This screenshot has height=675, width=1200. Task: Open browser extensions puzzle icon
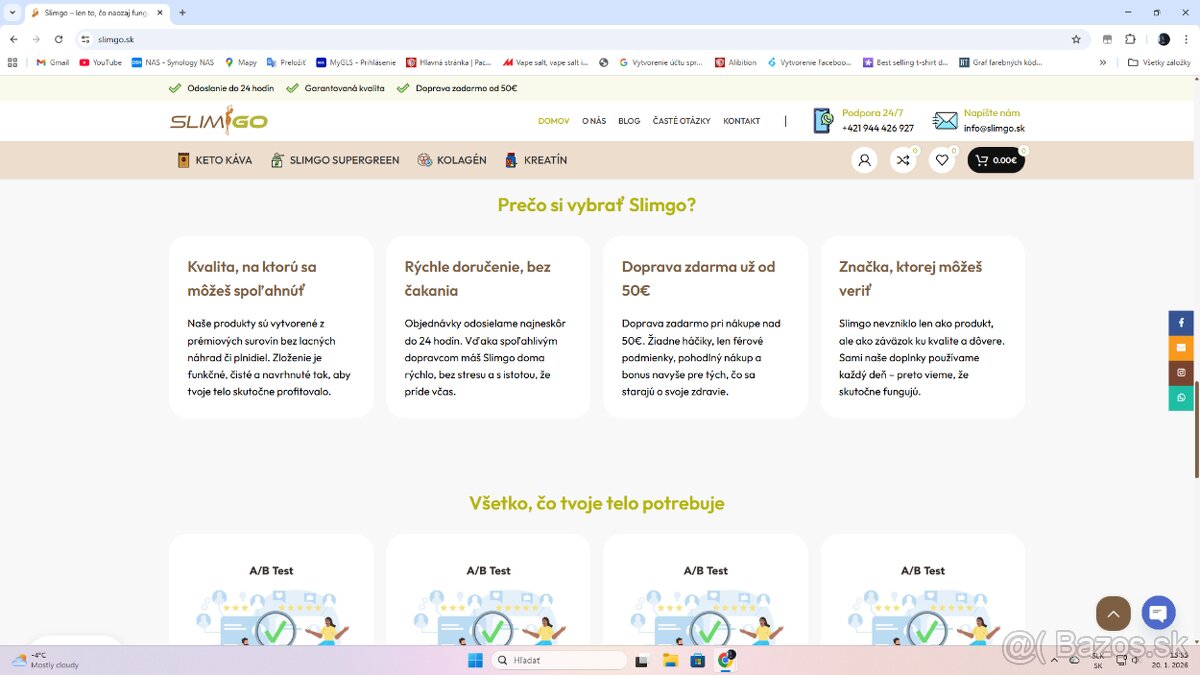(1130, 39)
